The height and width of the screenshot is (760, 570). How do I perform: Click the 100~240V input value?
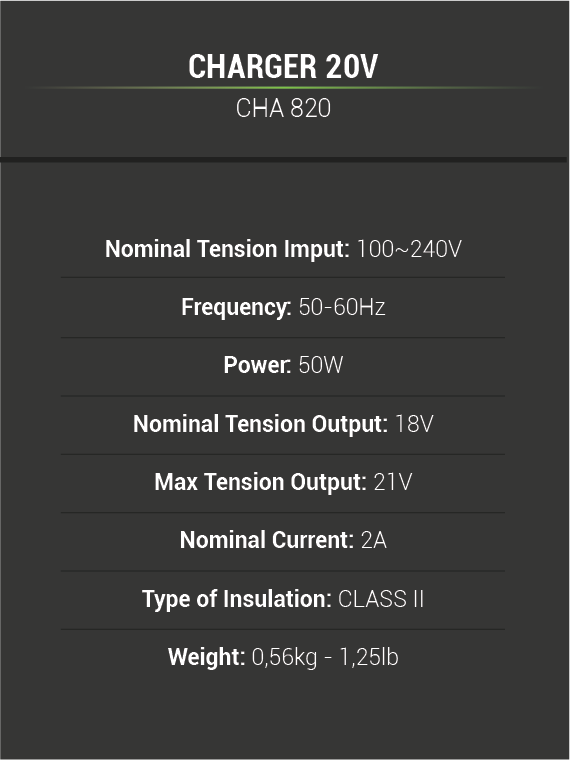point(409,249)
